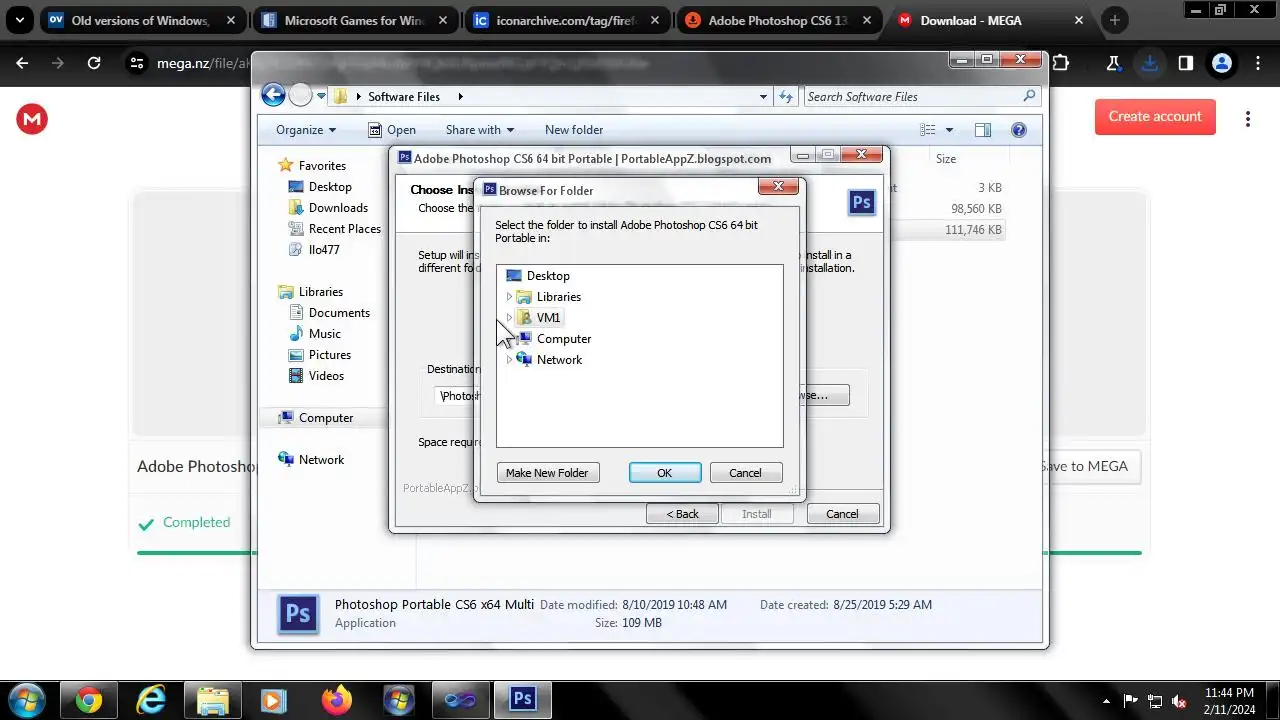This screenshot has height=720, width=1280.
Task: Click the Chrome Labs flask icon
Action: click(x=1113, y=63)
